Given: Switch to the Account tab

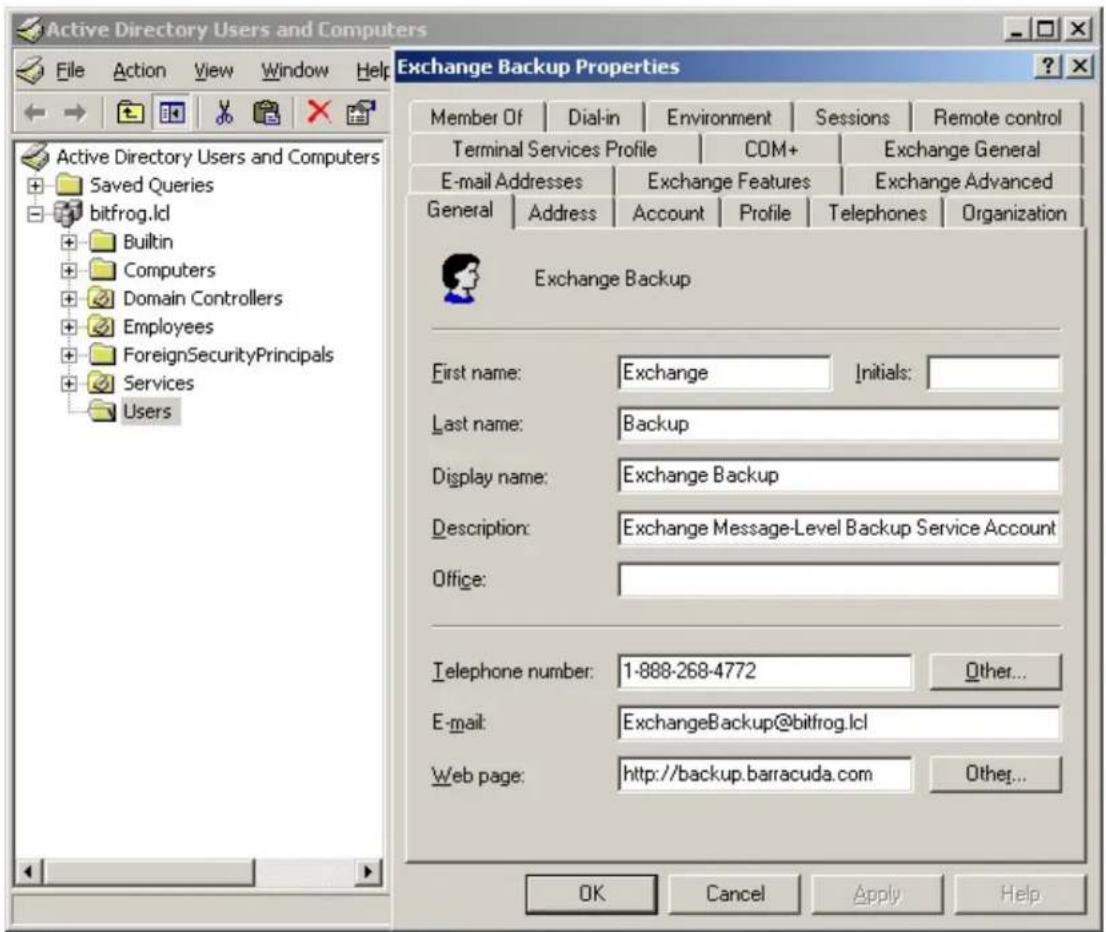Looking at the screenshot, I should tap(667, 213).
